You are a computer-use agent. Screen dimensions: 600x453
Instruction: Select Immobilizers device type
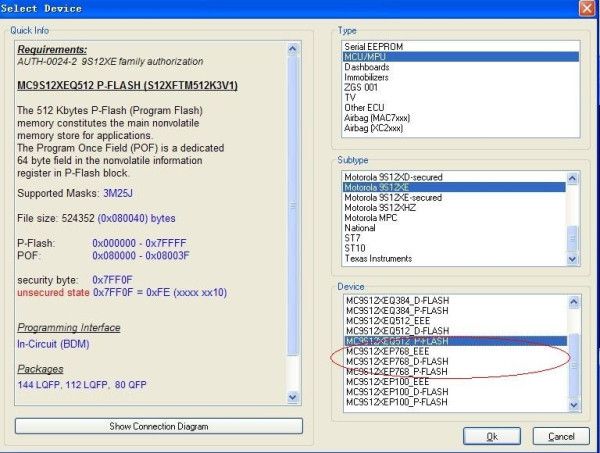click(369, 78)
